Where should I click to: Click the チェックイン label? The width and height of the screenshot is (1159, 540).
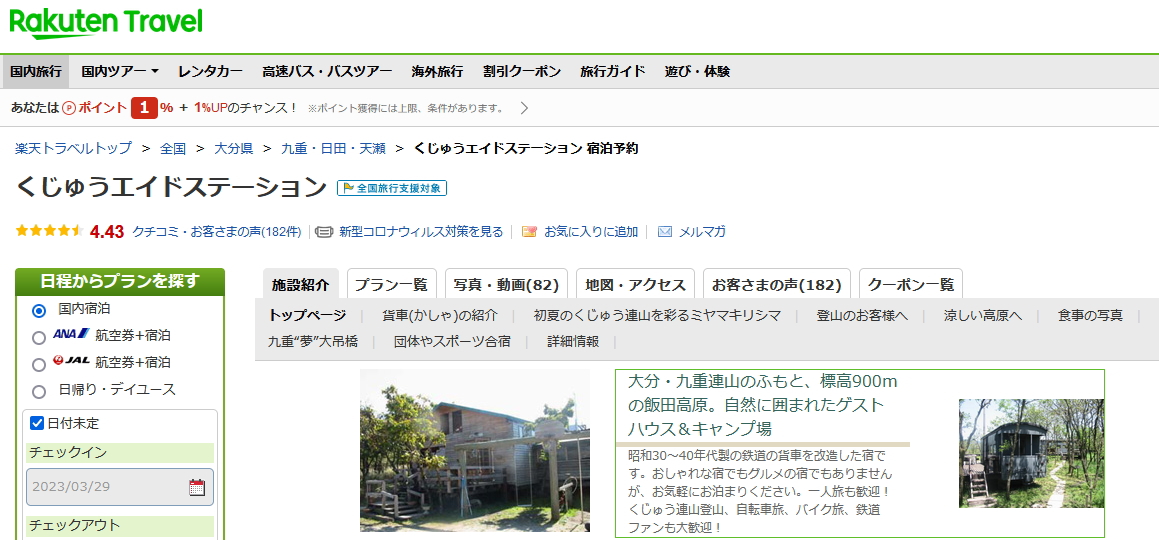point(67,453)
